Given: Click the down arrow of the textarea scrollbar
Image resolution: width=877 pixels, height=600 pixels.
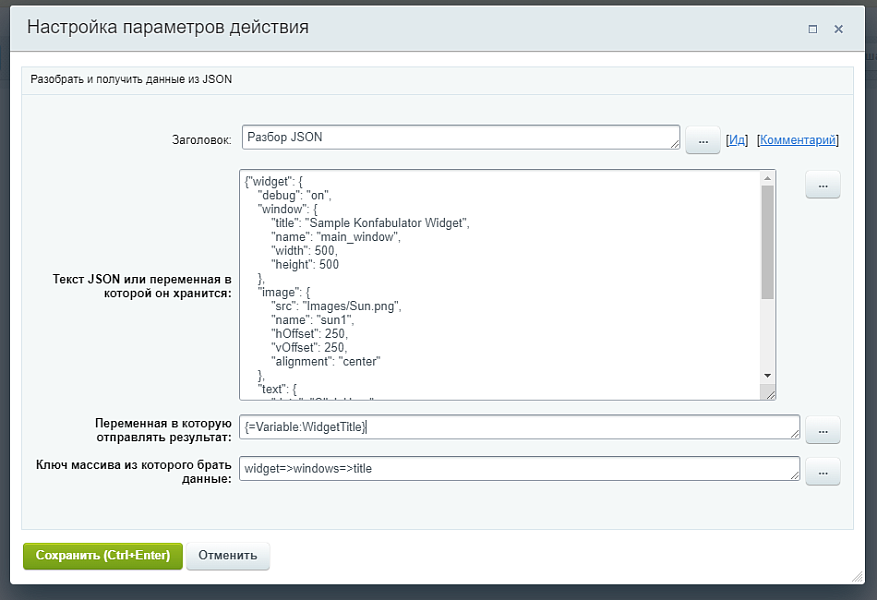Looking at the screenshot, I should (x=766, y=377).
